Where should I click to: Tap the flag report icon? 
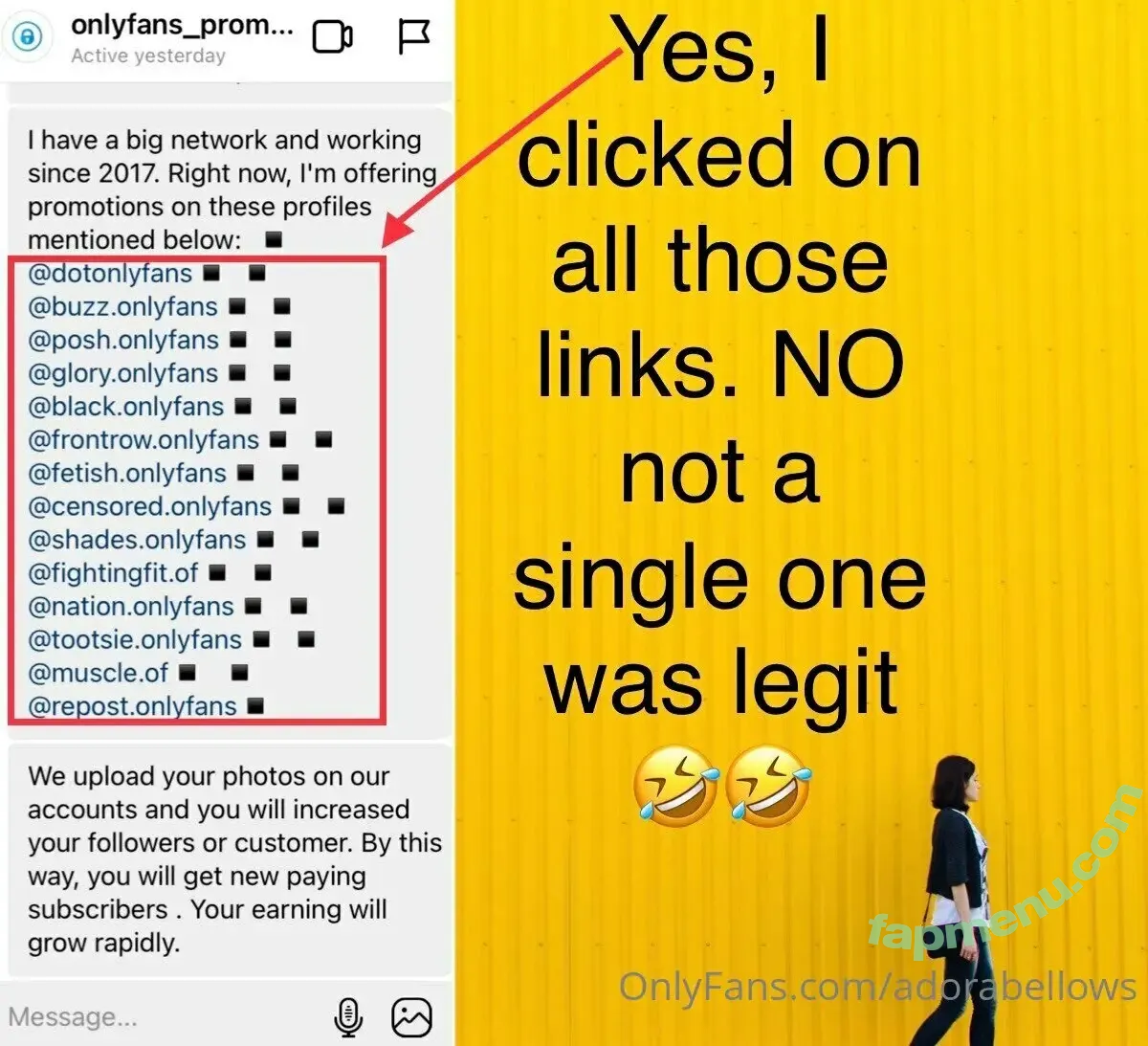pos(413,37)
